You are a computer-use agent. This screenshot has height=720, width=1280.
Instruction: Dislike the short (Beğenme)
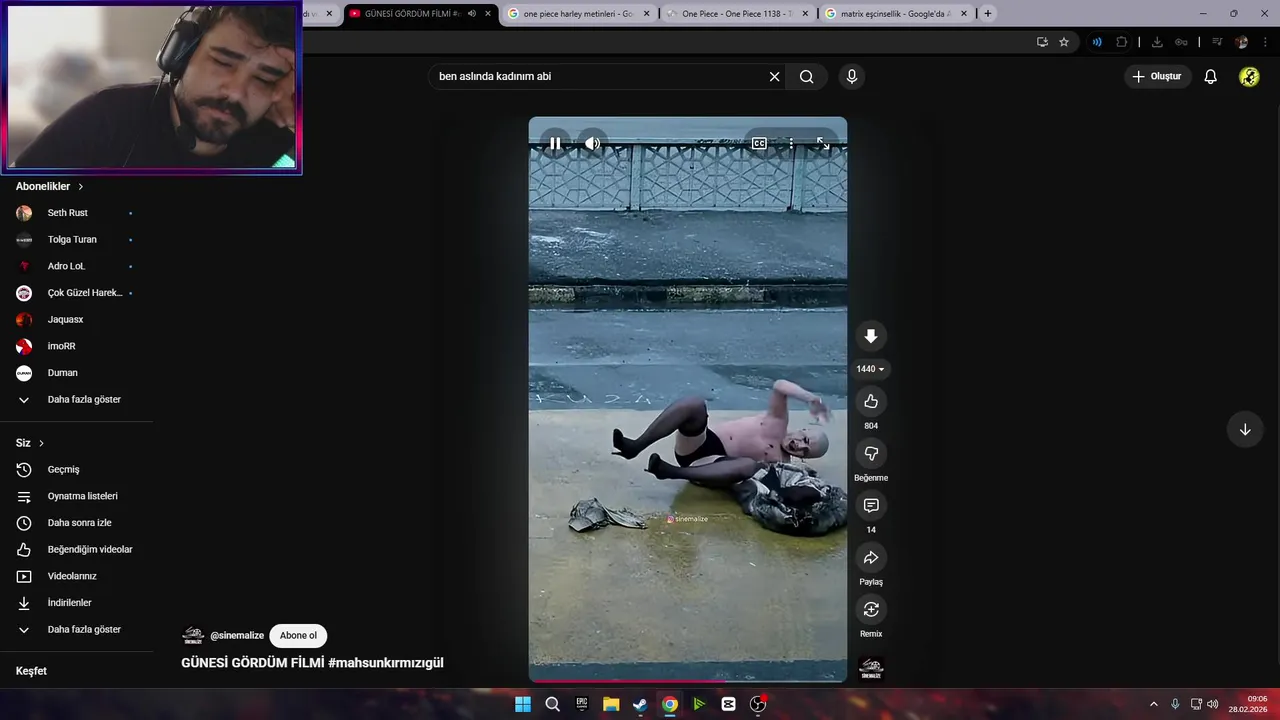point(871,453)
